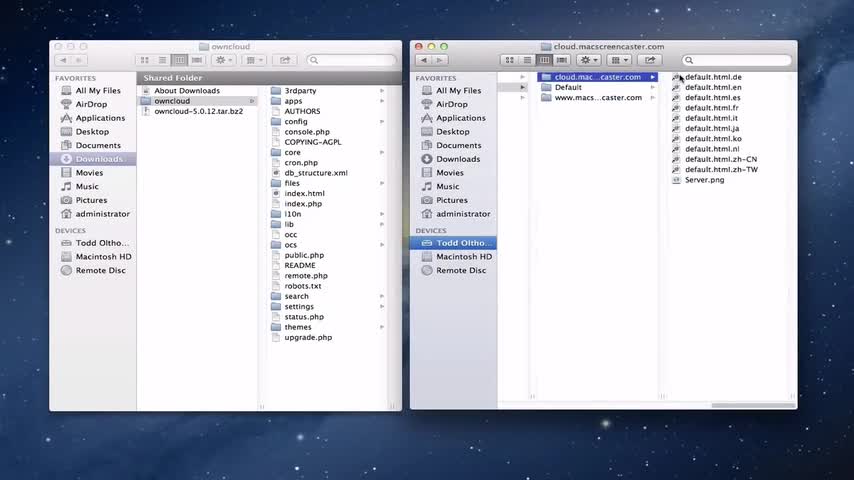Select the owncloud folder in Downloads column
854x480 pixels.
tap(198, 101)
